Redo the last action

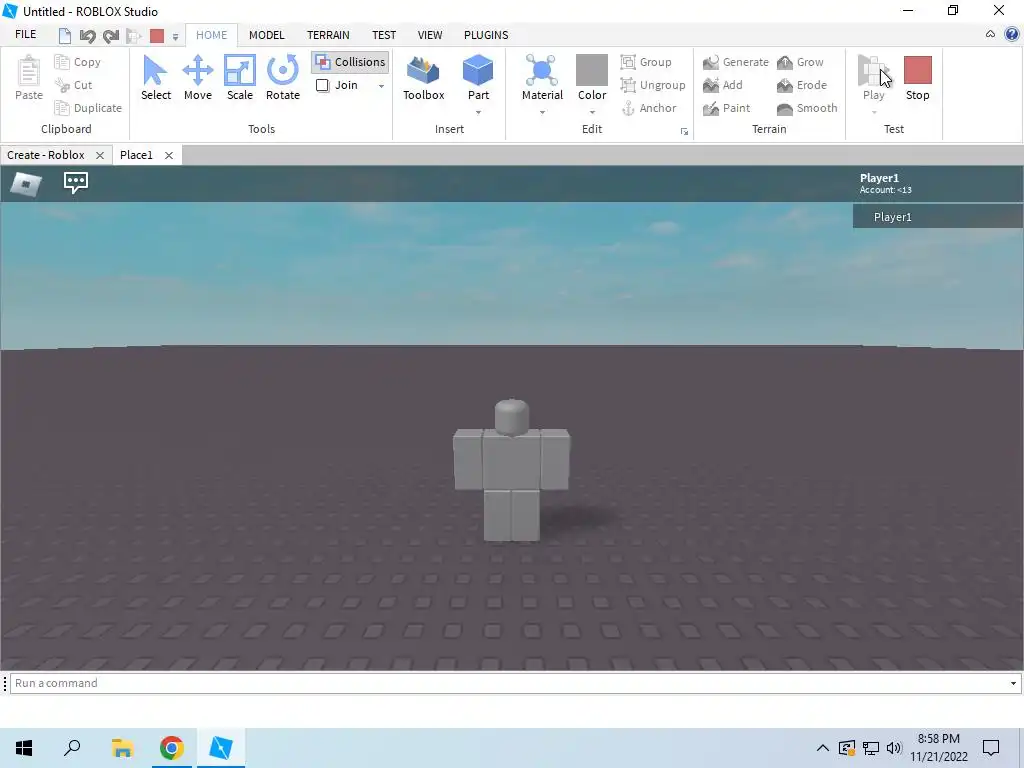[110, 35]
